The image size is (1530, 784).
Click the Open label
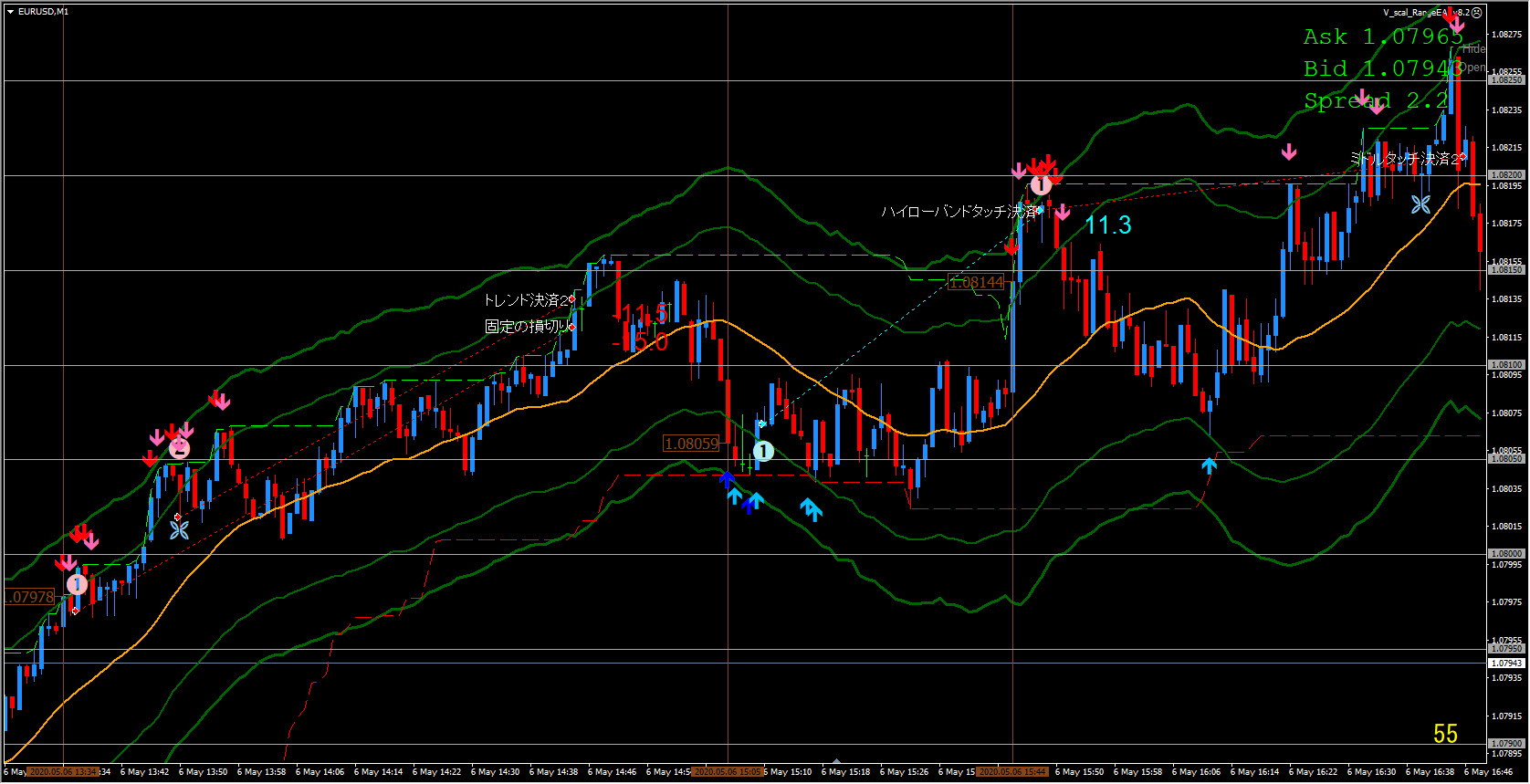coord(1472,68)
